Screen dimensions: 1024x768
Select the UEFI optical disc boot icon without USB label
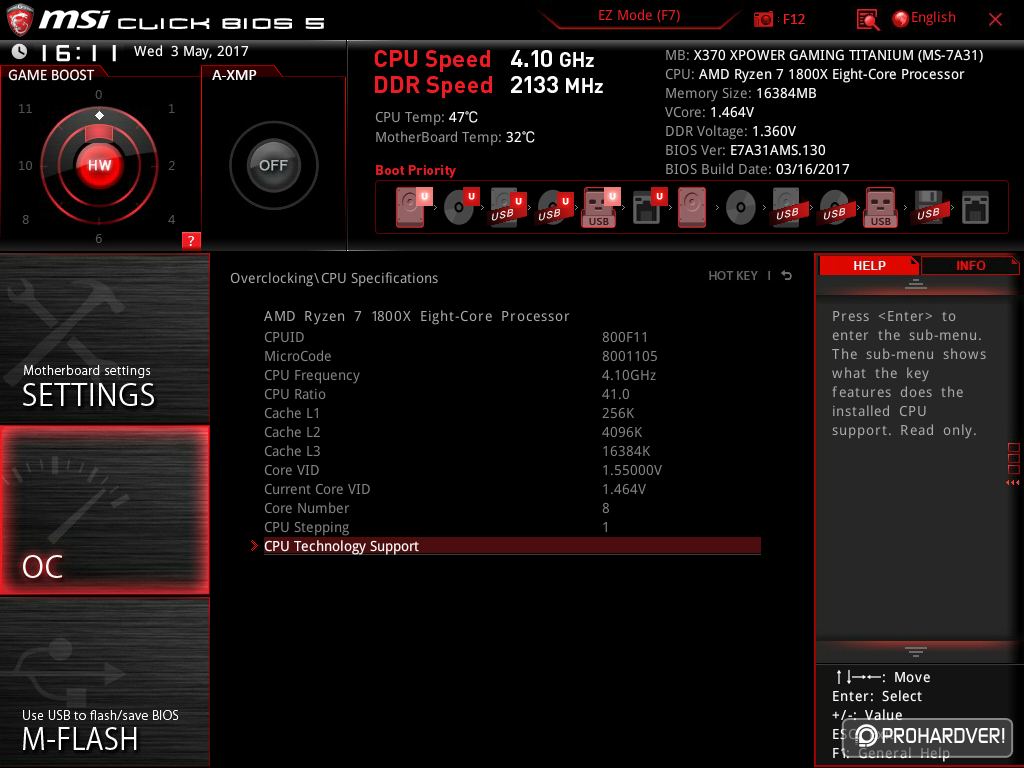point(462,207)
